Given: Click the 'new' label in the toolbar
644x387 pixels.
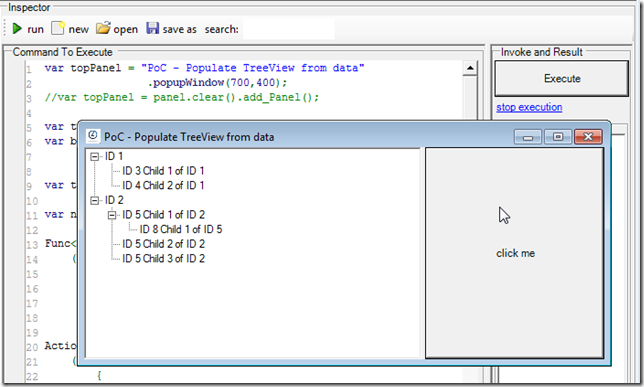Looking at the screenshot, I should [x=78, y=30].
